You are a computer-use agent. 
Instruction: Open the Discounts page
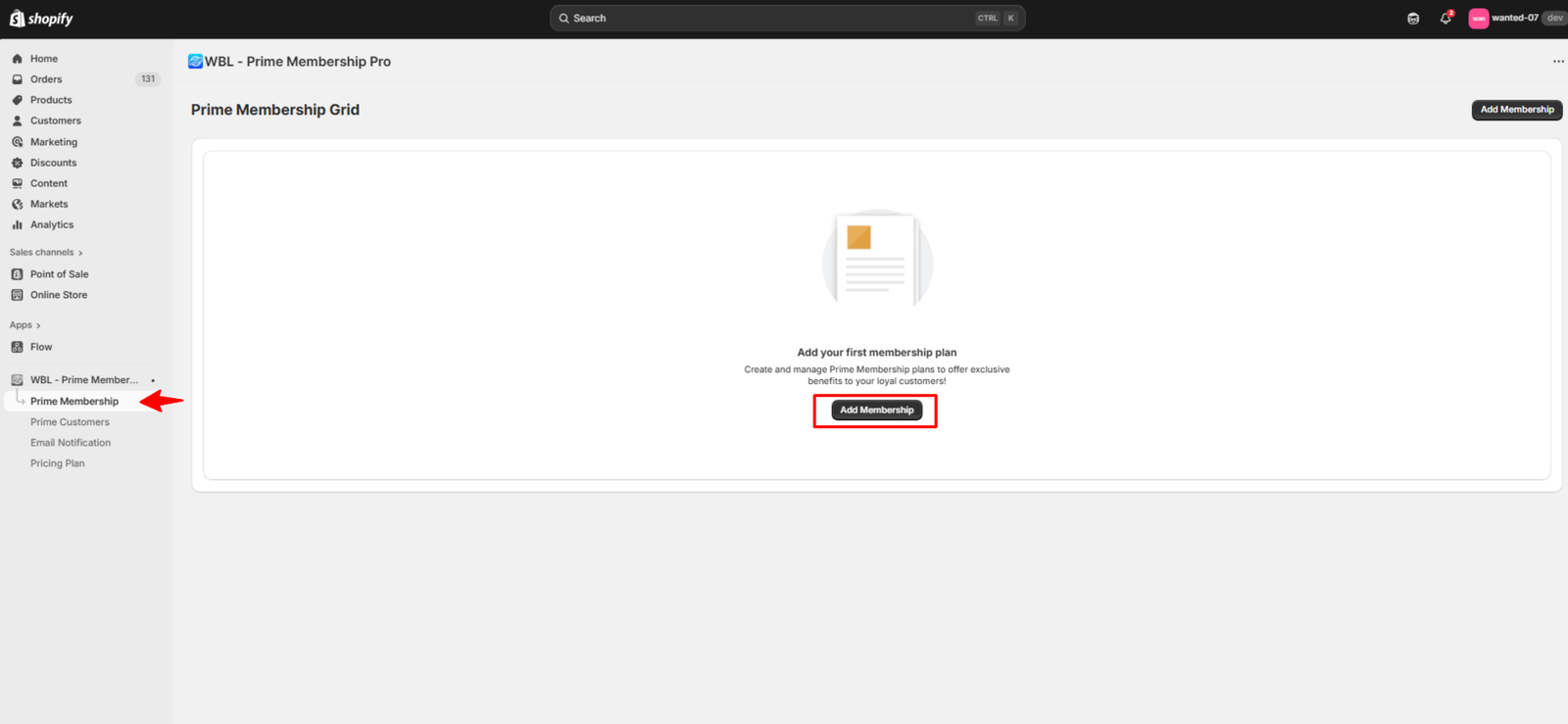tap(53, 163)
